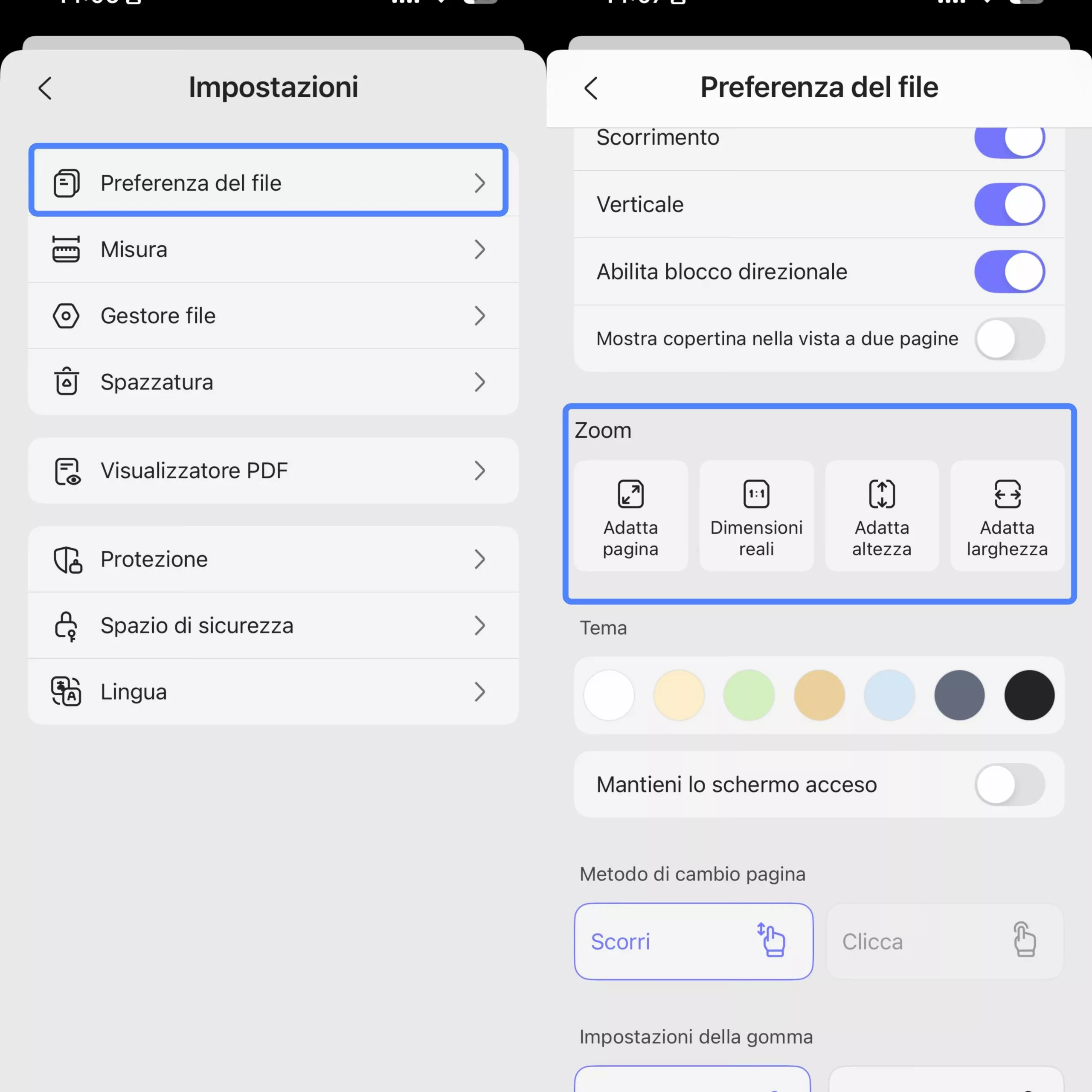
Task: Click the Spazzatura trash bin icon
Action: pos(67,381)
